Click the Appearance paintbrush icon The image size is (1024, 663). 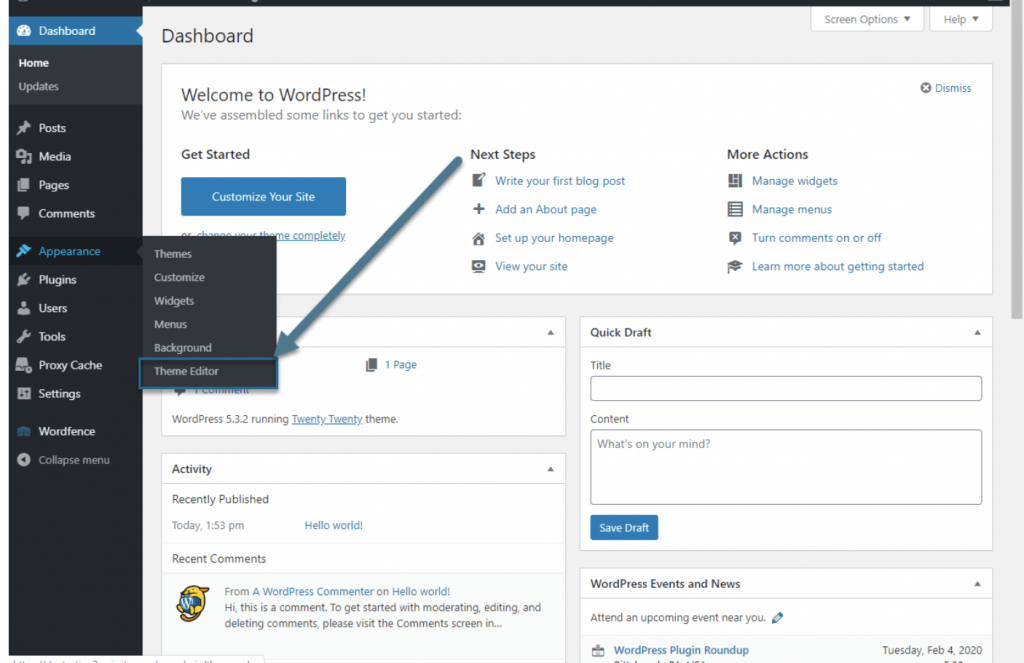pyautogui.click(x=24, y=251)
